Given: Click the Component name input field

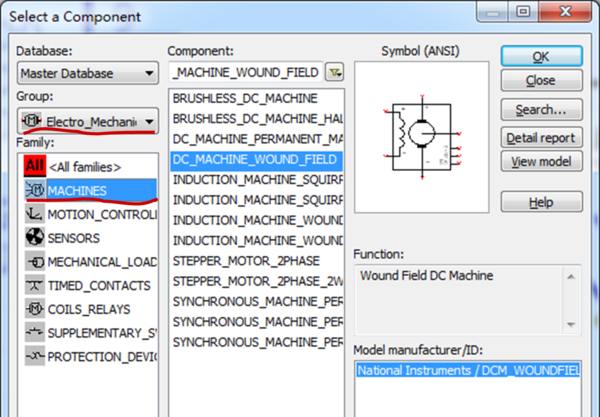Looking at the screenshot, I should coord(245,72).
